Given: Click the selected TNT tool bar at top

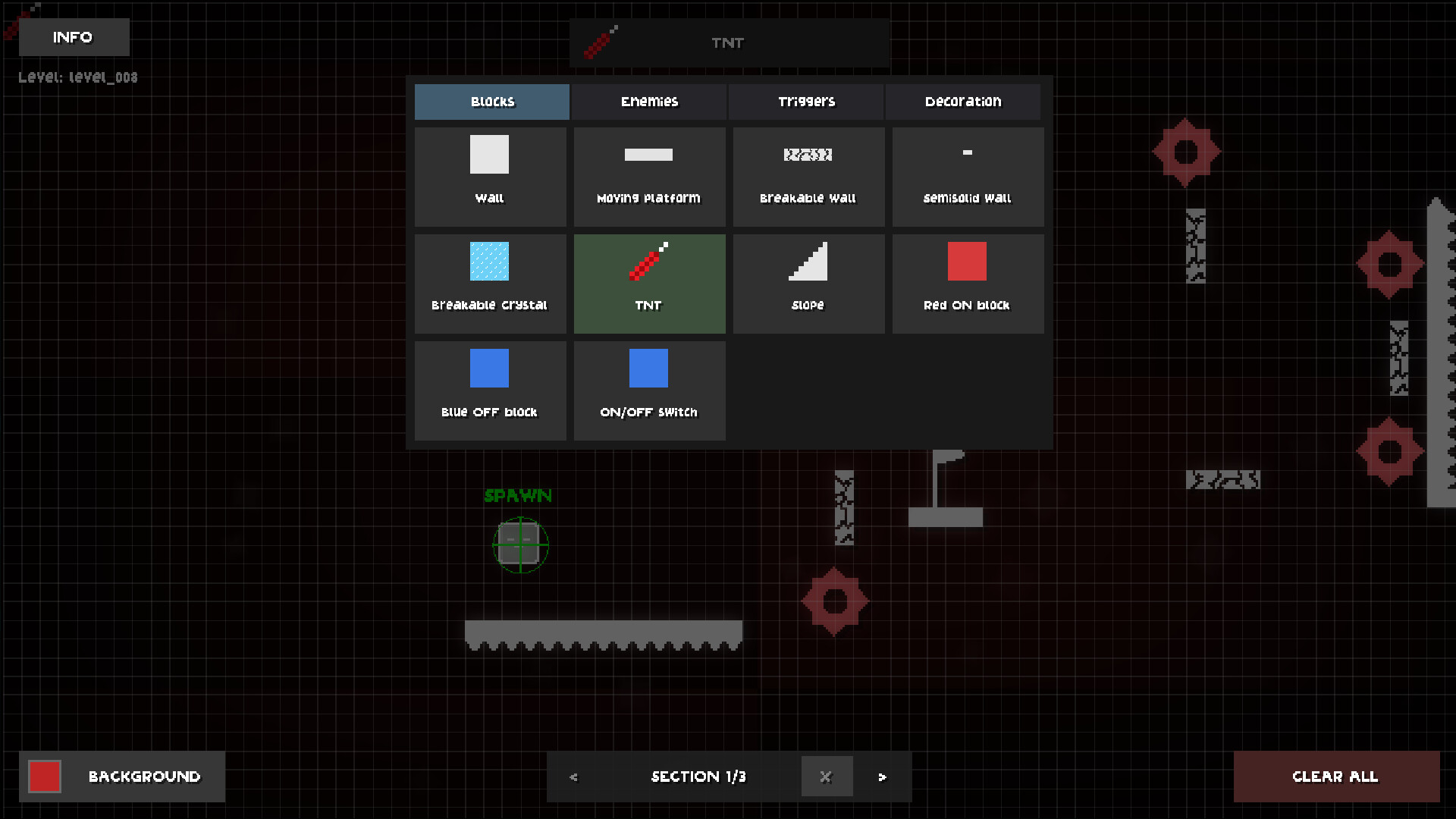Looking at the screenshot, I should 730,43.
